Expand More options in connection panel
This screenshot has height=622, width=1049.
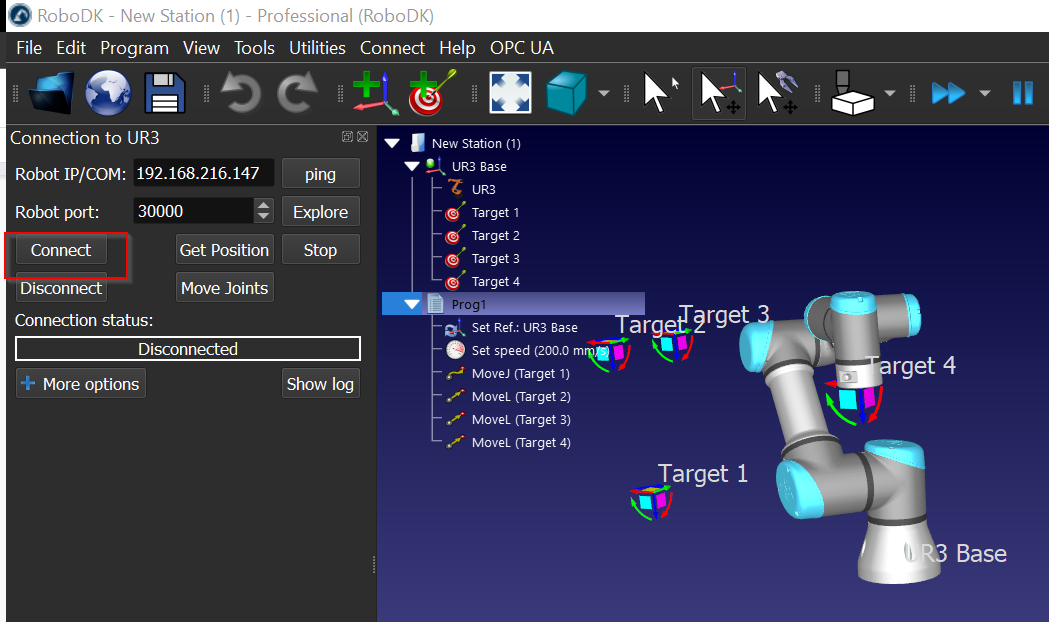80,384
